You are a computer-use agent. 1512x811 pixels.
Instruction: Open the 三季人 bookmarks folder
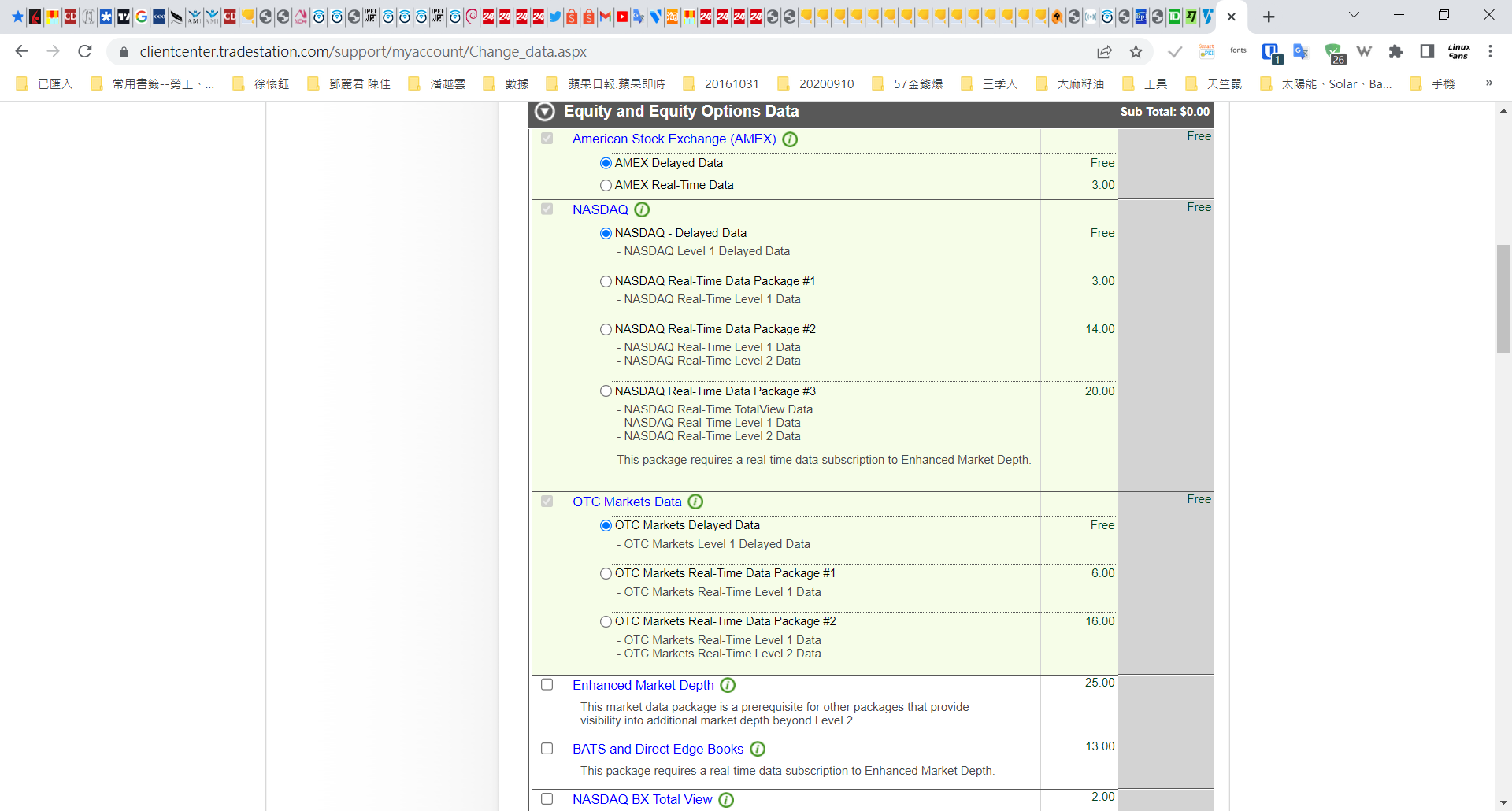(989, 83)
